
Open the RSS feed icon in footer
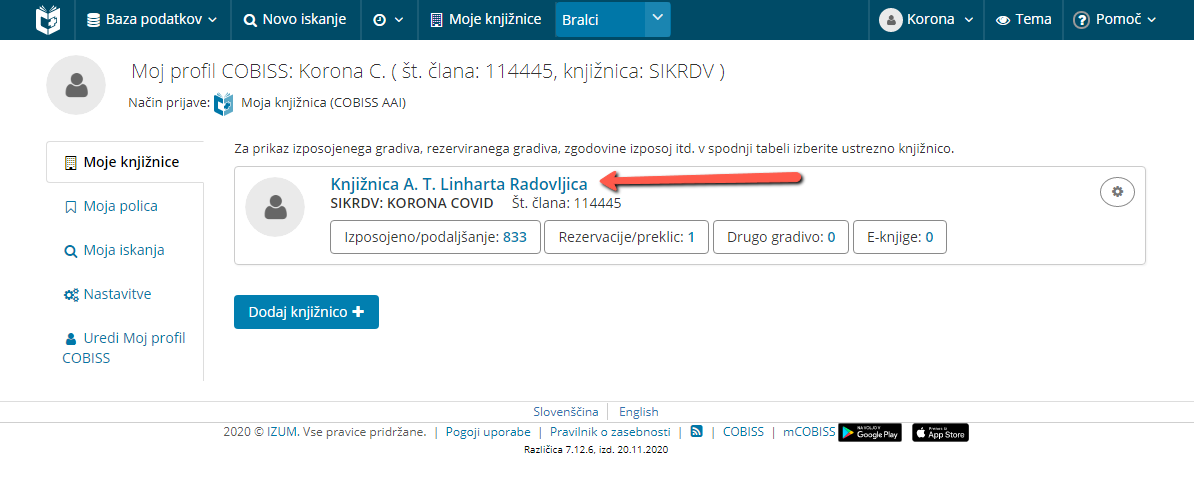[696, 431]
